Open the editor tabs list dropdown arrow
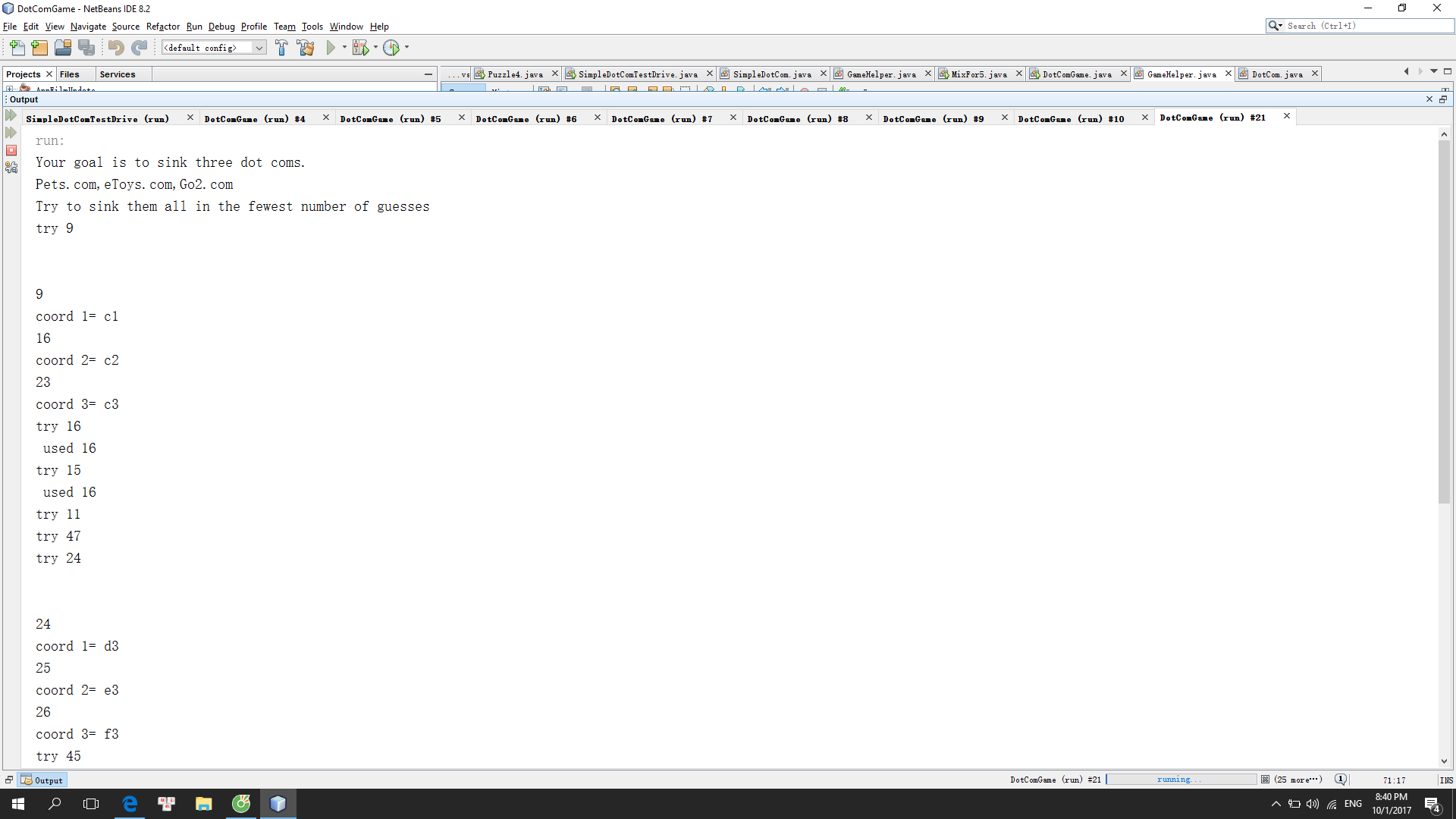The height and width of the screenshot is (819, 1456). 1434,71
